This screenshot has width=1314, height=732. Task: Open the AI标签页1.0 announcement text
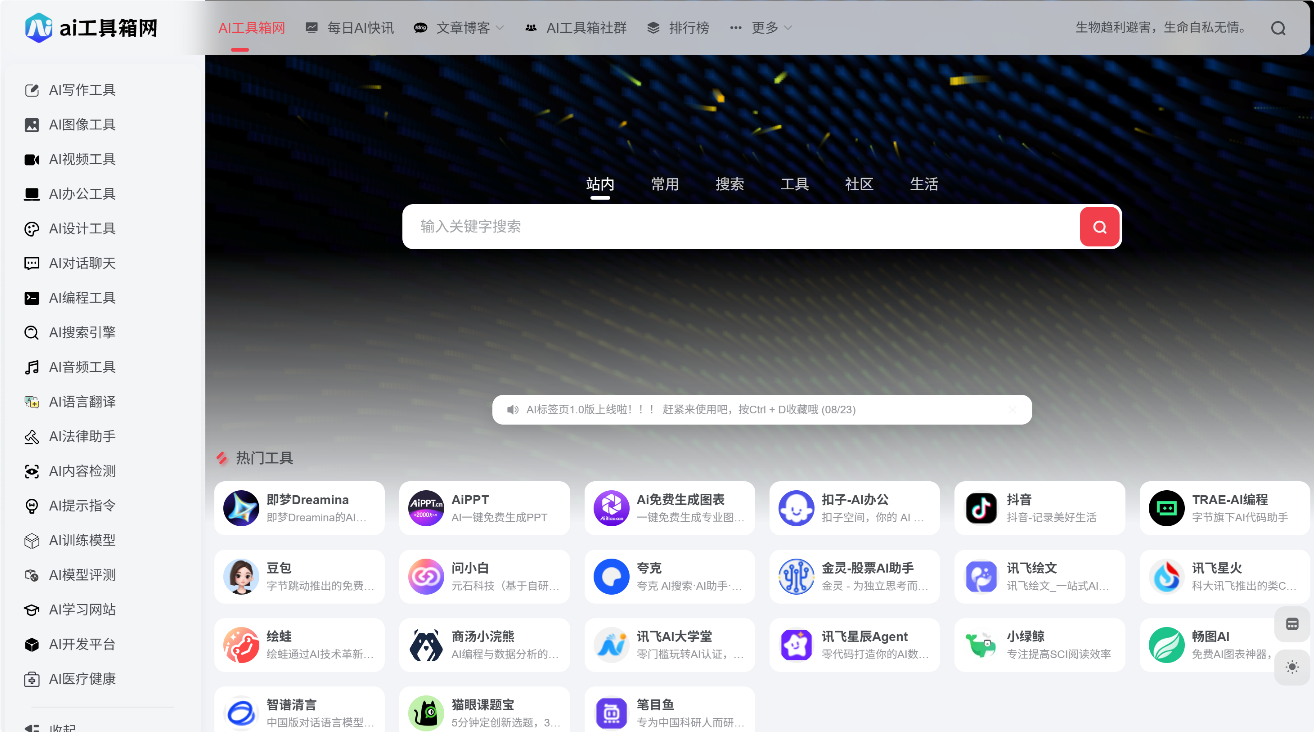click(691, 409)
